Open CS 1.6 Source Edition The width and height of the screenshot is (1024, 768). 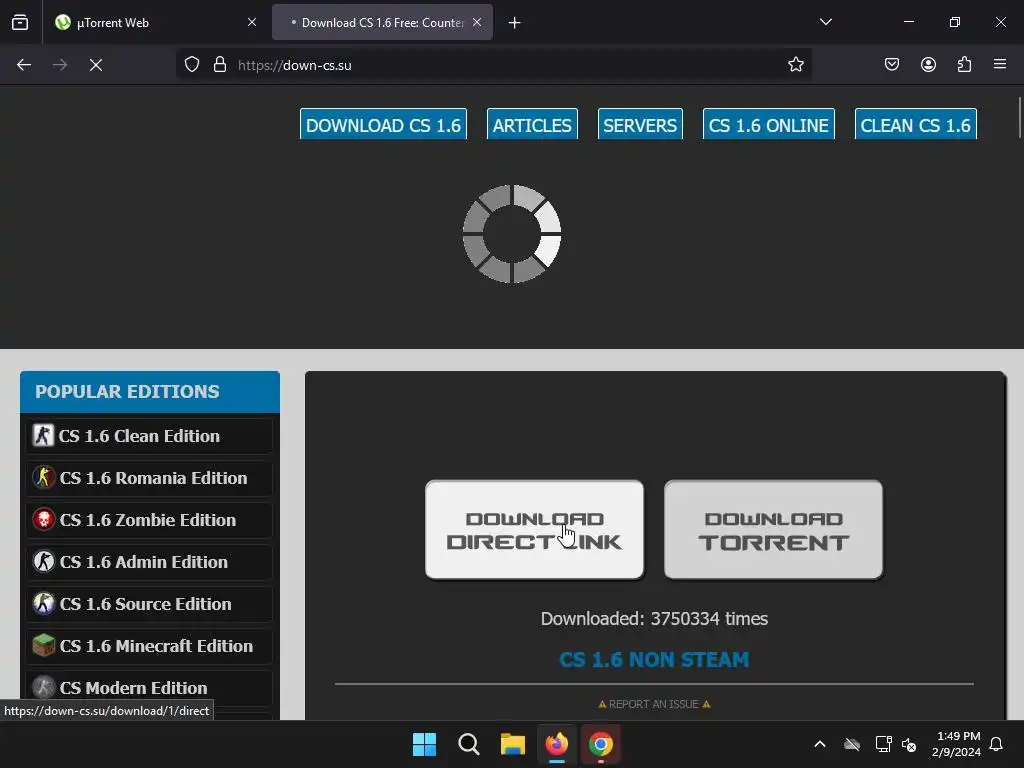click(x=150, y=604)
